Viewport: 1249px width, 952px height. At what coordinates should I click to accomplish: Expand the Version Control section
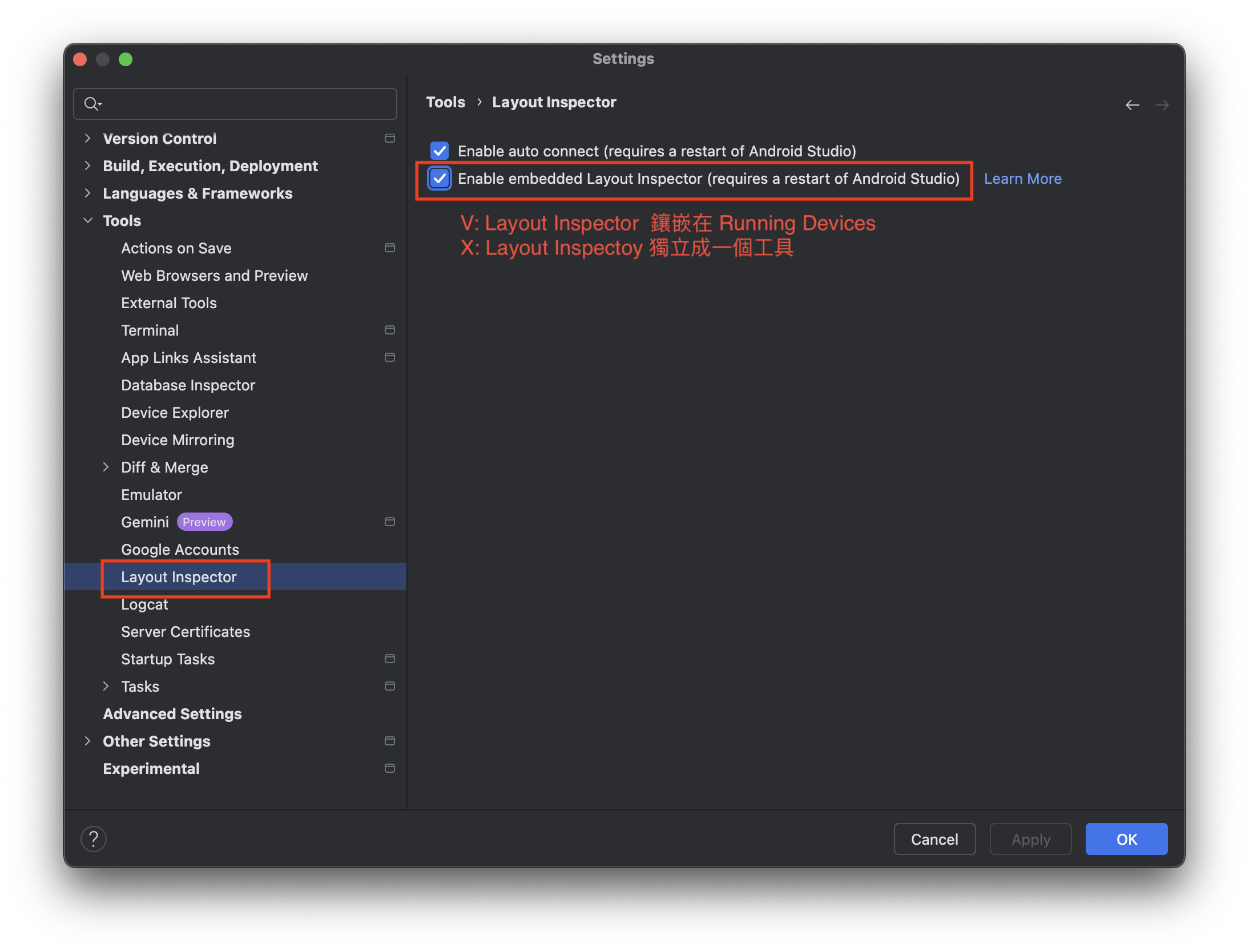coord(89,138)
